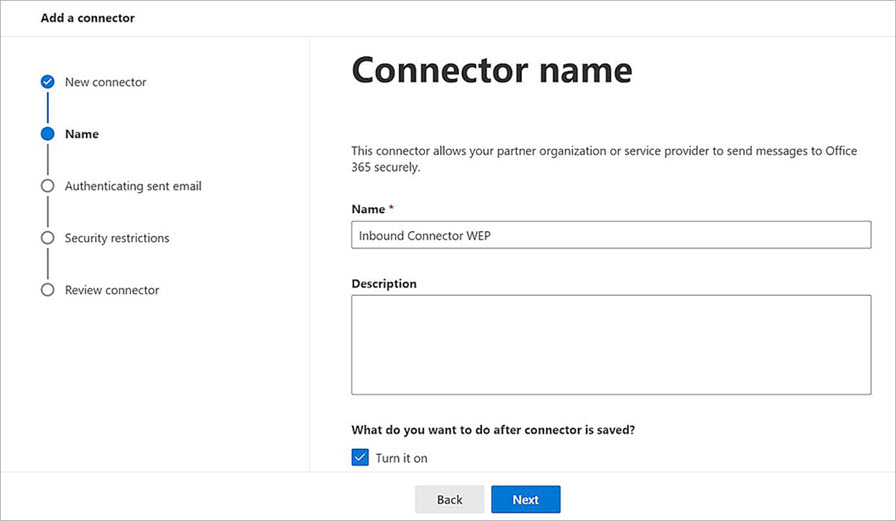Open the Review connector step
The width and height of the screenshot is (896, 521).
click(x=112, y=290)
